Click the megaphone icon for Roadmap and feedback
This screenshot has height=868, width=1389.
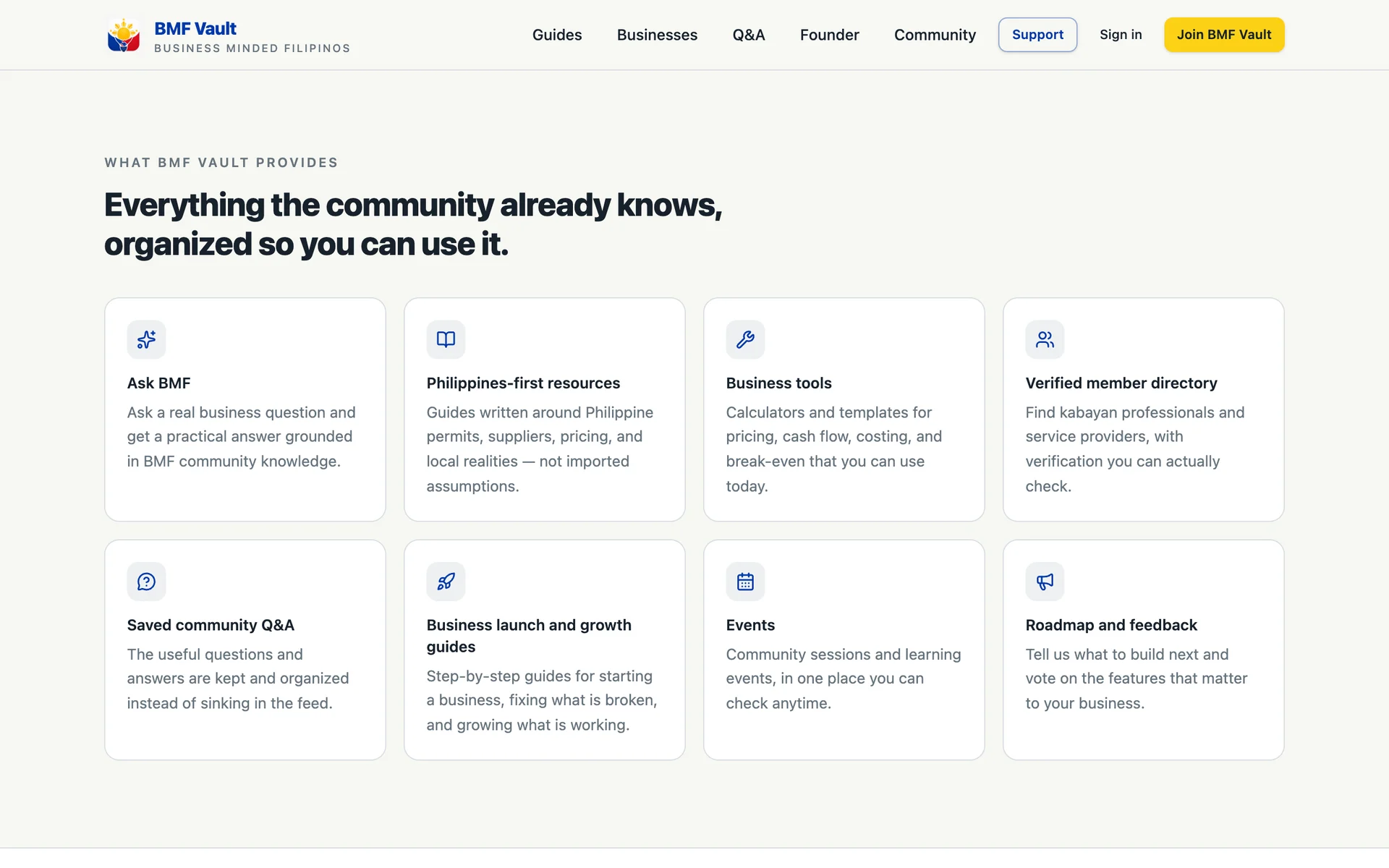(x=1045, y=582)
